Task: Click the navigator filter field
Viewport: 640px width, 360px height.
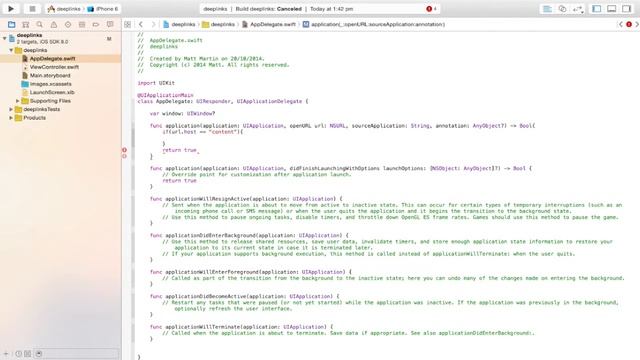Action: coord(76,354)
